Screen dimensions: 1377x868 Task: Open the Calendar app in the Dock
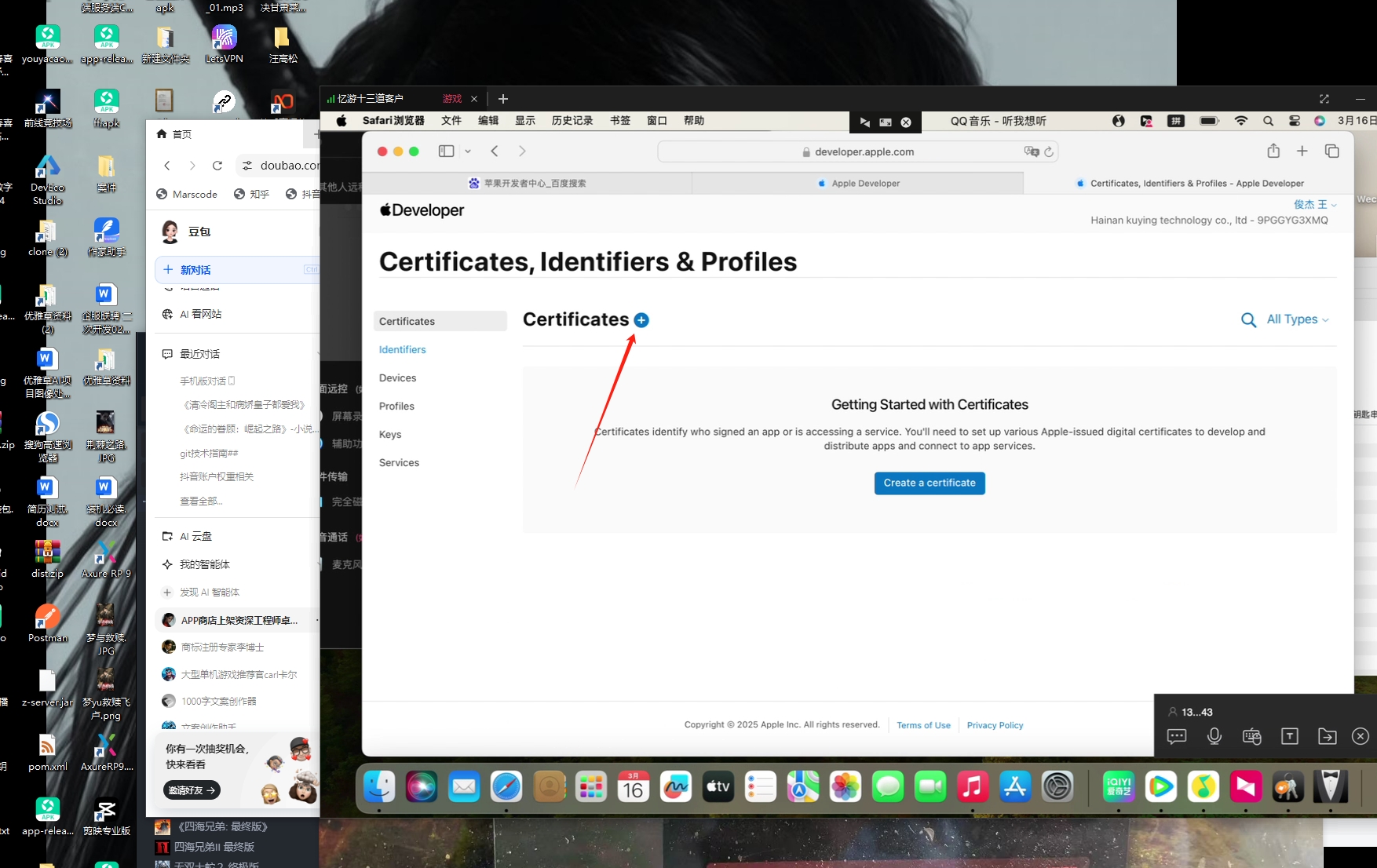tap(634, 786)
